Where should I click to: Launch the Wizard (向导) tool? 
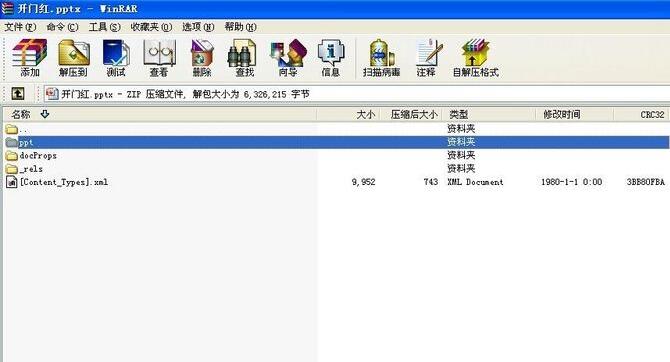[x=288, y=58]
